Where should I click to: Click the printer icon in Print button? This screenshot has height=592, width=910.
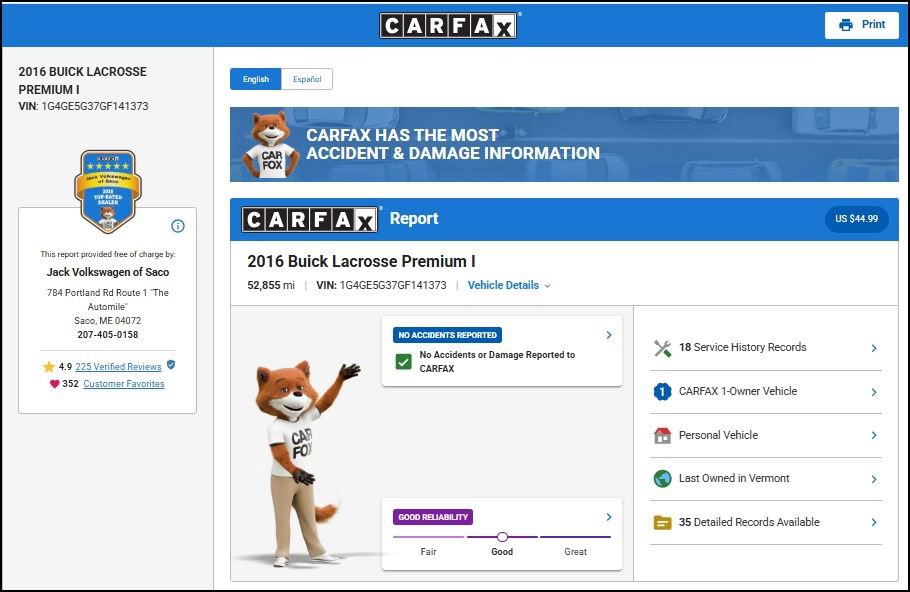(x=846, y=25)
